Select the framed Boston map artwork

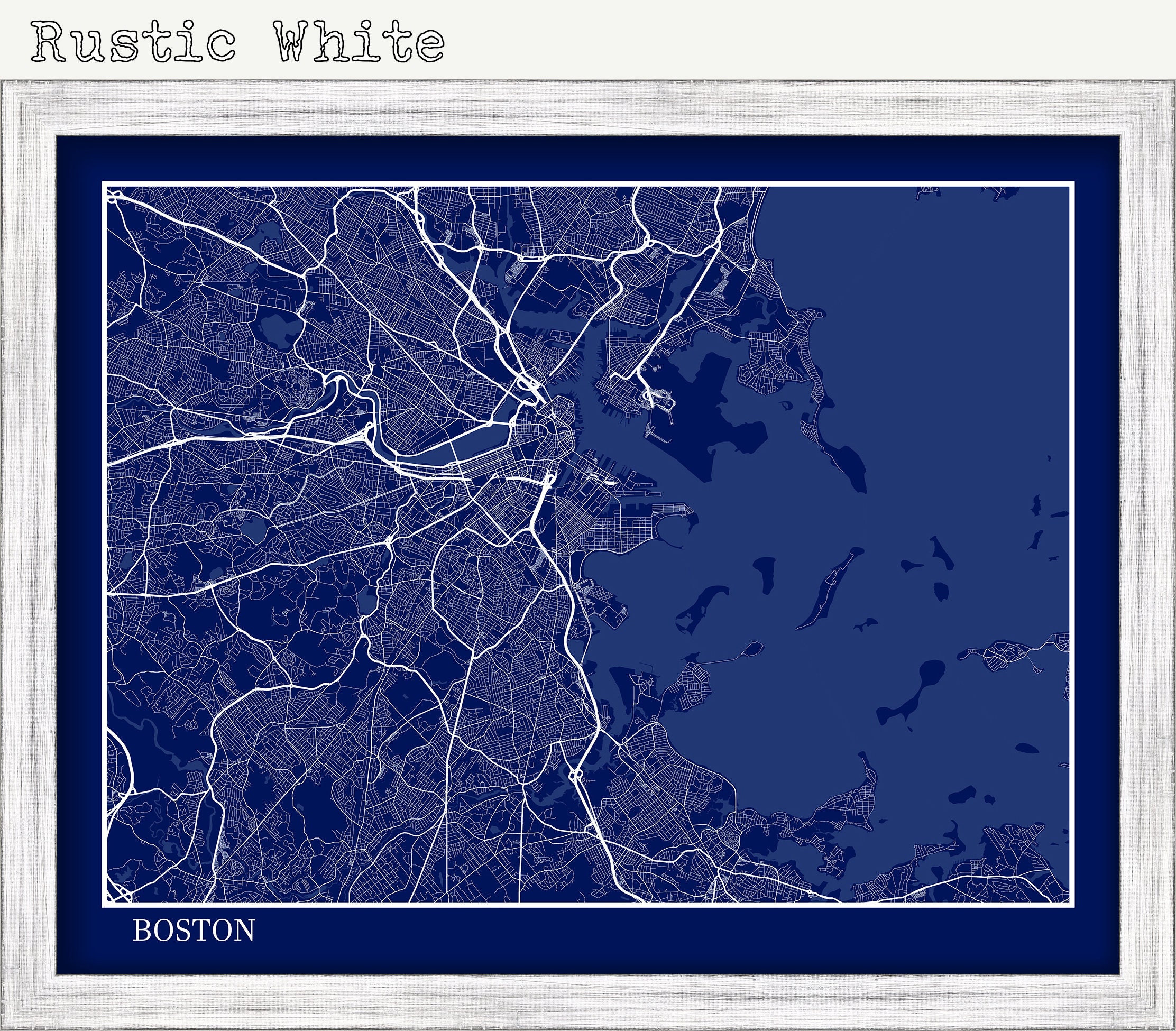(x=588, y=556)
